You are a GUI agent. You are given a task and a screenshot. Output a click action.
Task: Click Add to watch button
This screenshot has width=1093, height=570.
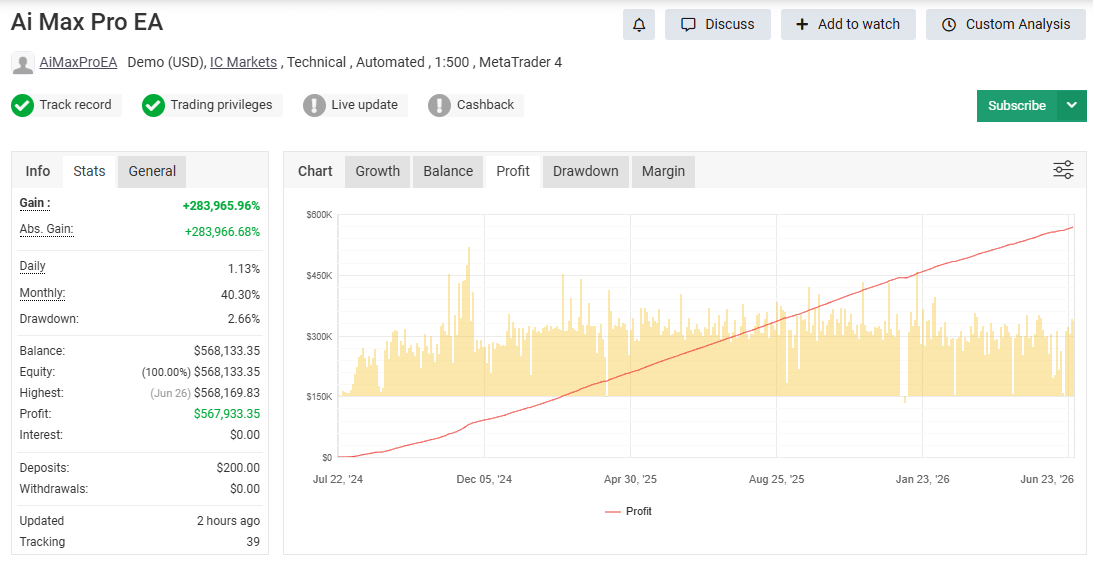coord(848,24)
